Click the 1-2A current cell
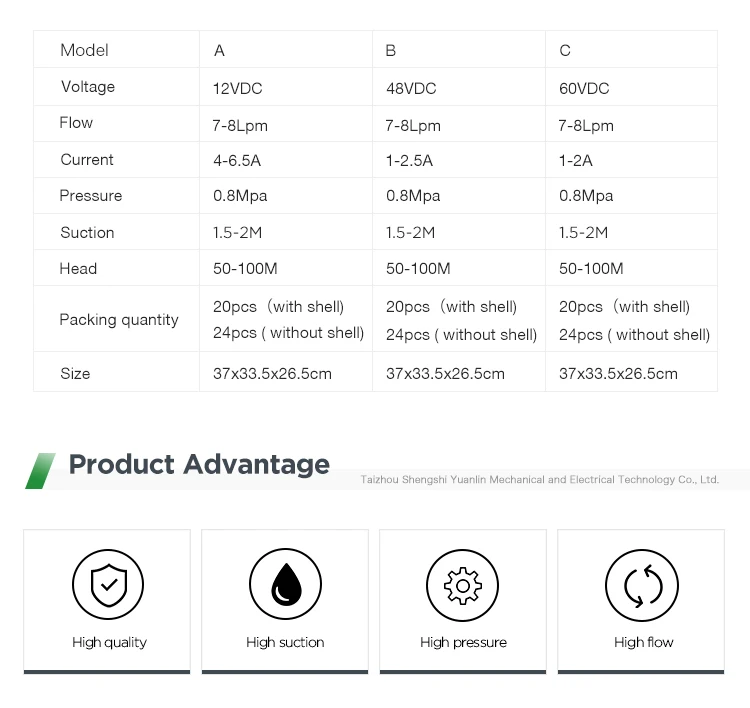Screen dimensions: 750x708 tap(576, 160)
